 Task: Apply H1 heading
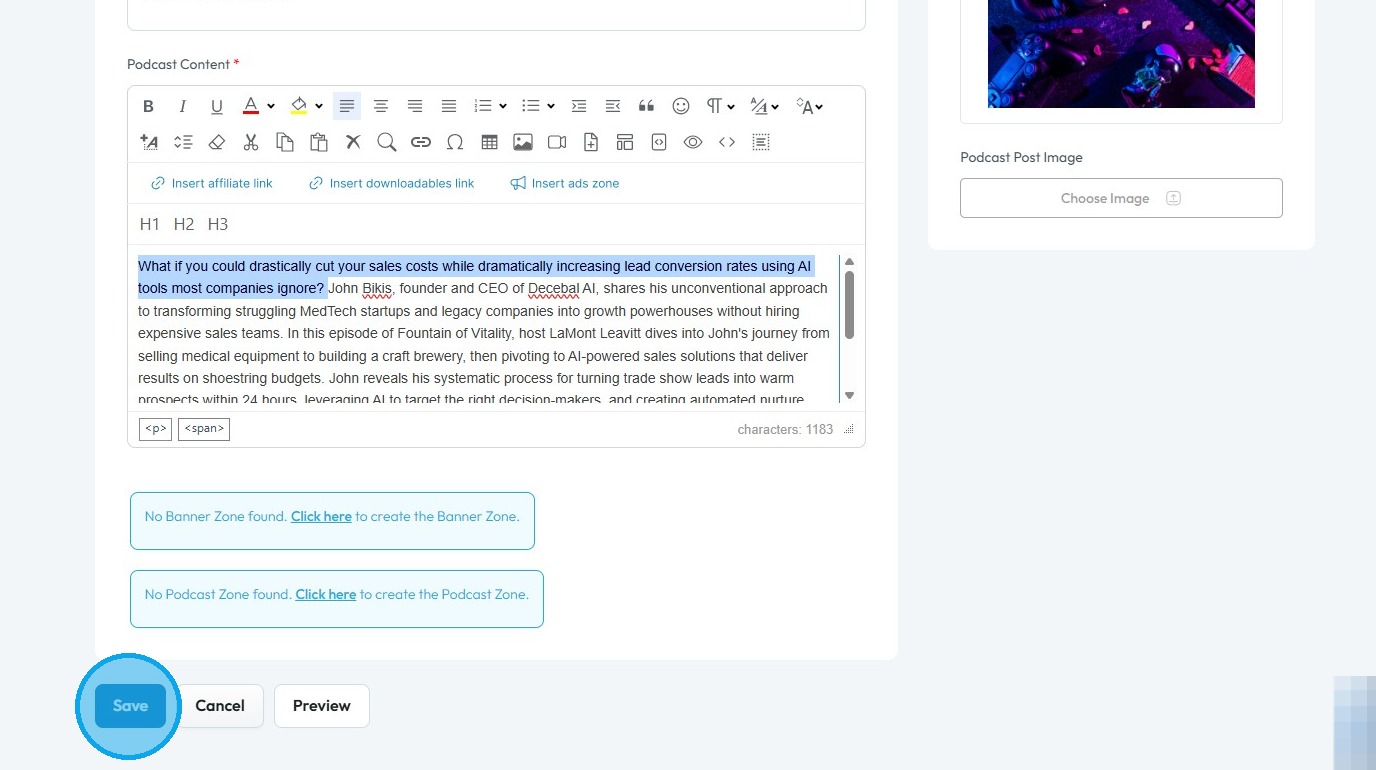[x=150, y=224]
